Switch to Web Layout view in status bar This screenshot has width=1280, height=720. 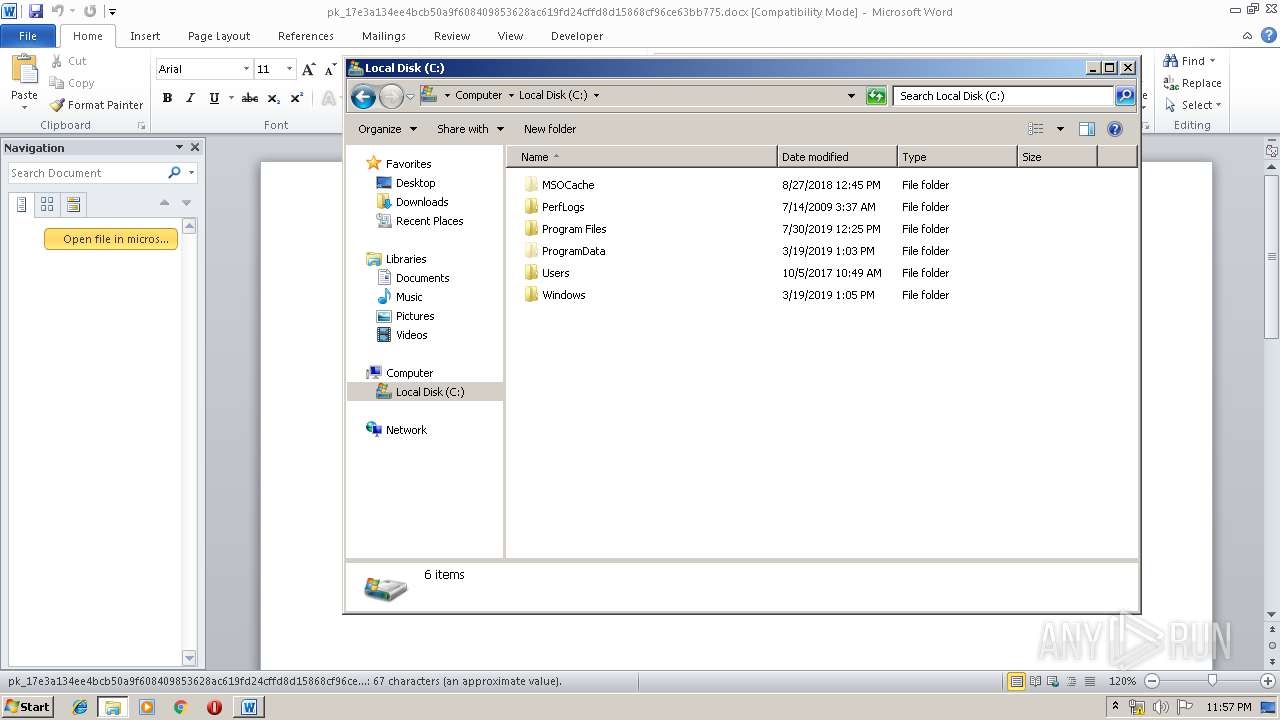1052,681
